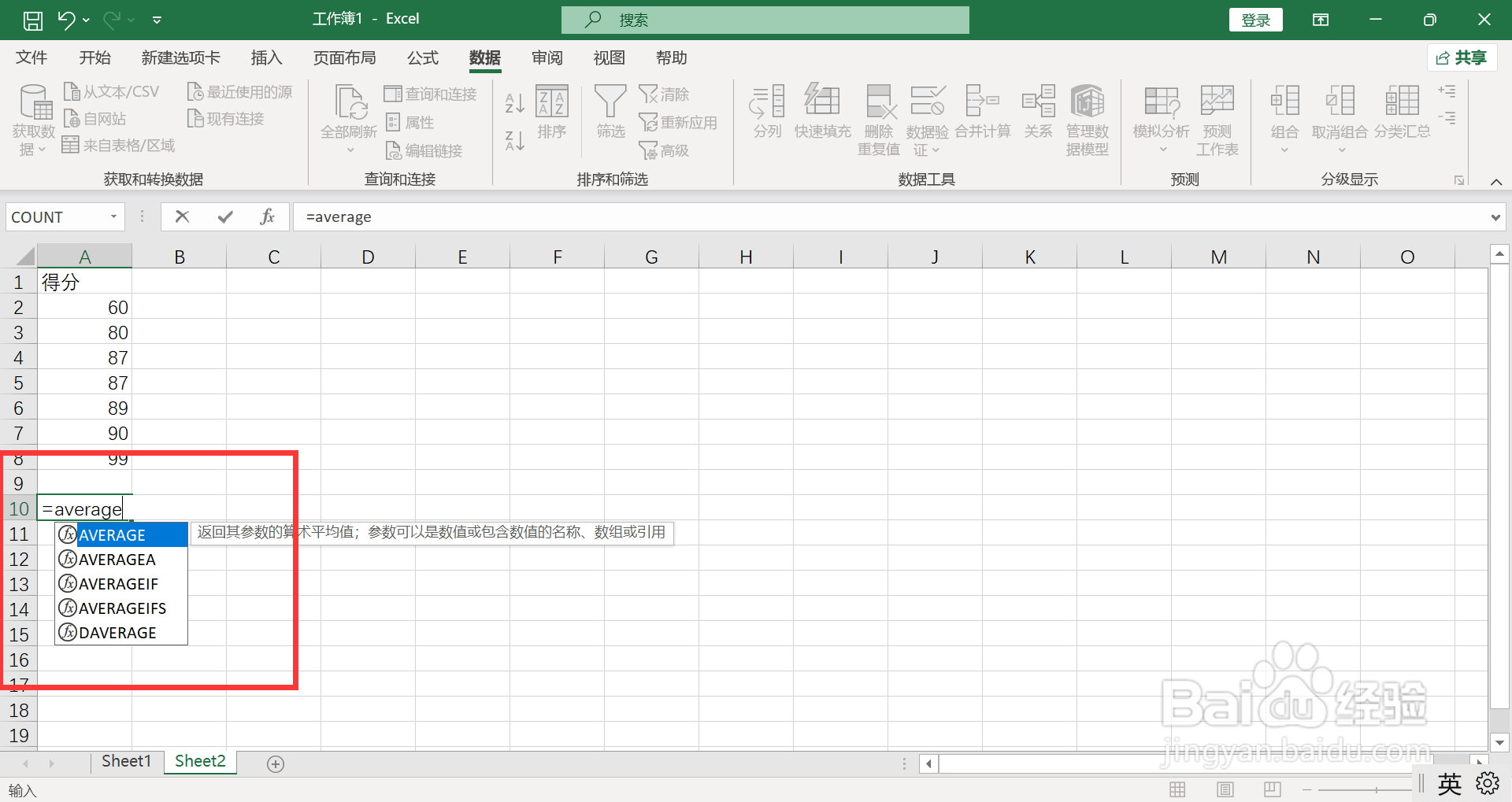1512x802 pixels.
Task: Cancel formula entry with X button
Action: click(182, 216)
